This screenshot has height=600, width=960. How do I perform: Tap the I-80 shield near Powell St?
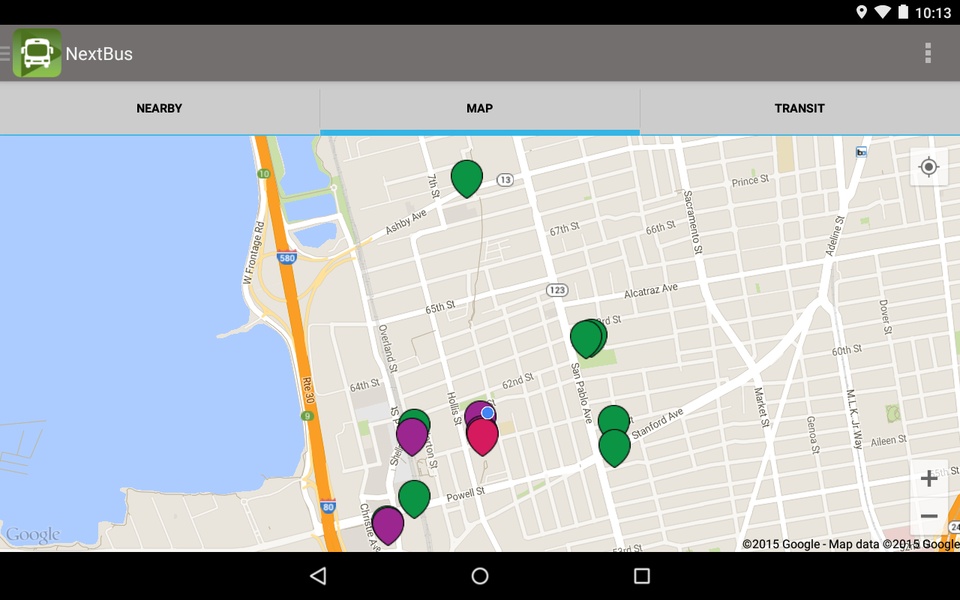click(328, 506)
